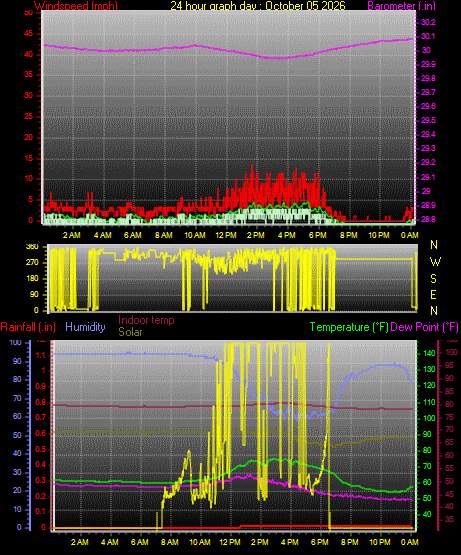461x555 pixels.
Task: Click 80 on the green temperature axis
Action: 427,450
